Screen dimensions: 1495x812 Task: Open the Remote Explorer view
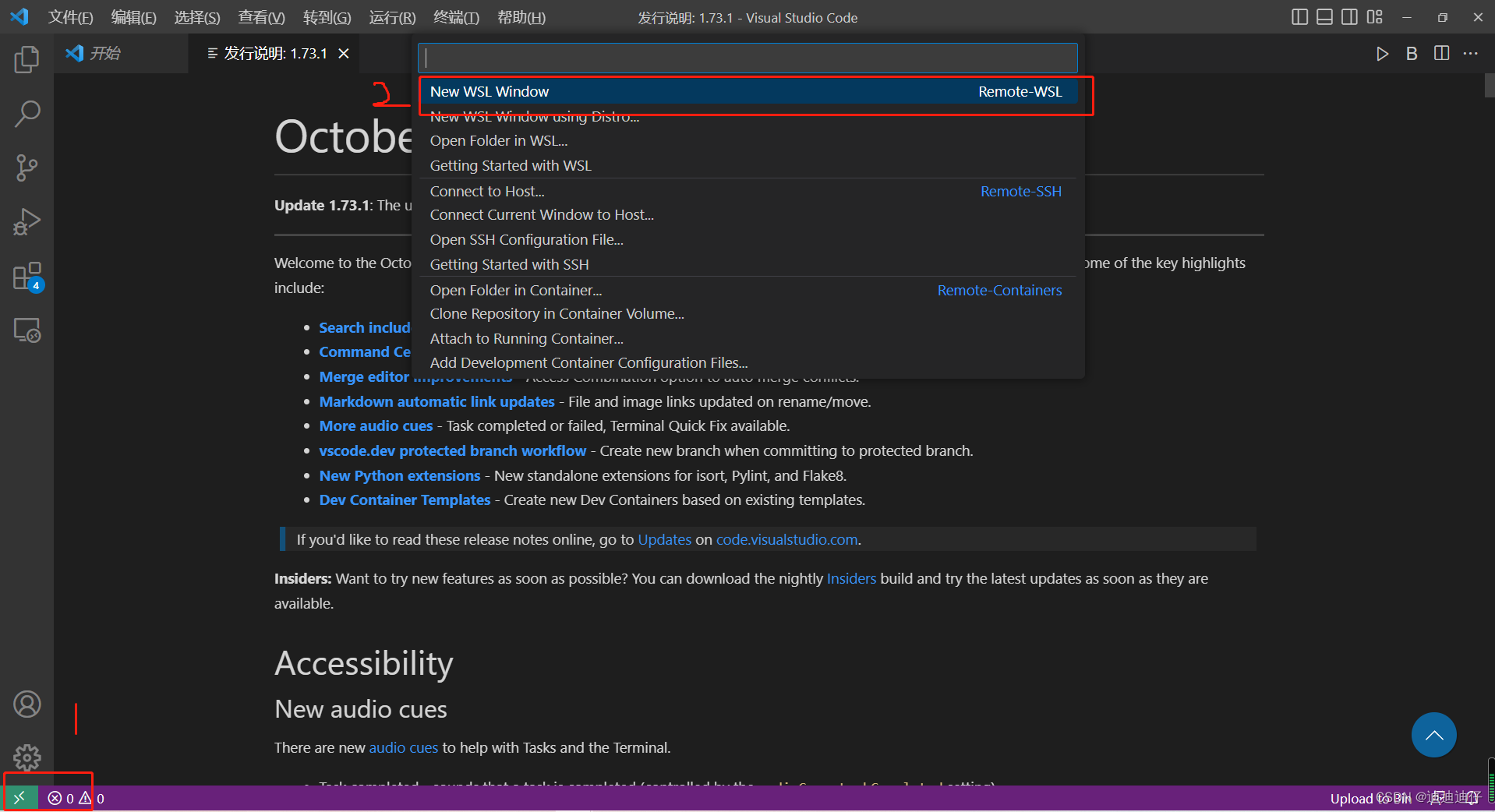(27, 330)
